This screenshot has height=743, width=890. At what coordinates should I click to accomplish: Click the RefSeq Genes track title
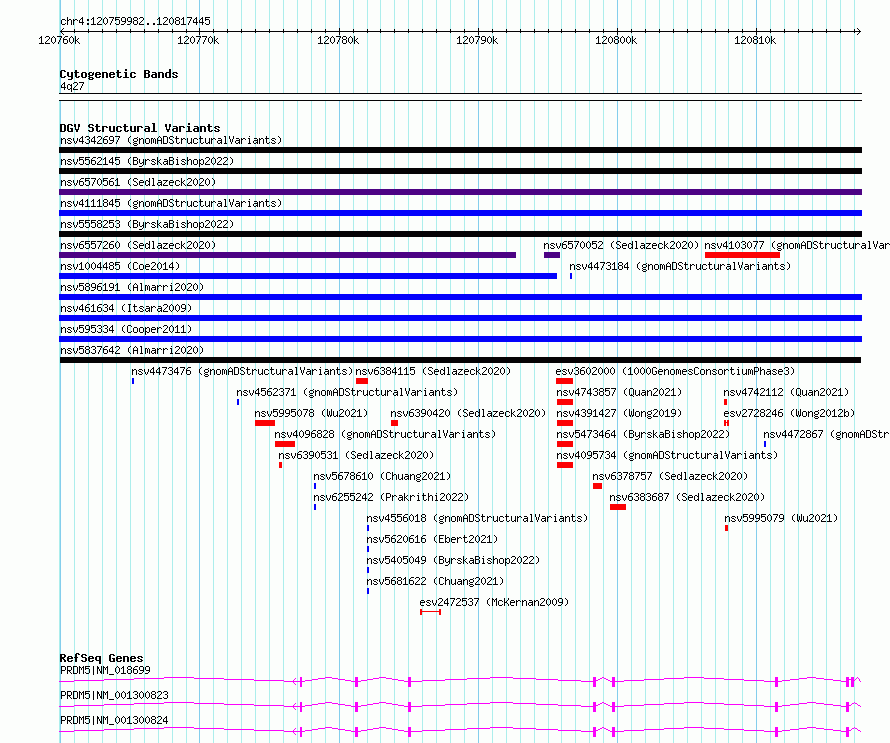pos(101,658)
